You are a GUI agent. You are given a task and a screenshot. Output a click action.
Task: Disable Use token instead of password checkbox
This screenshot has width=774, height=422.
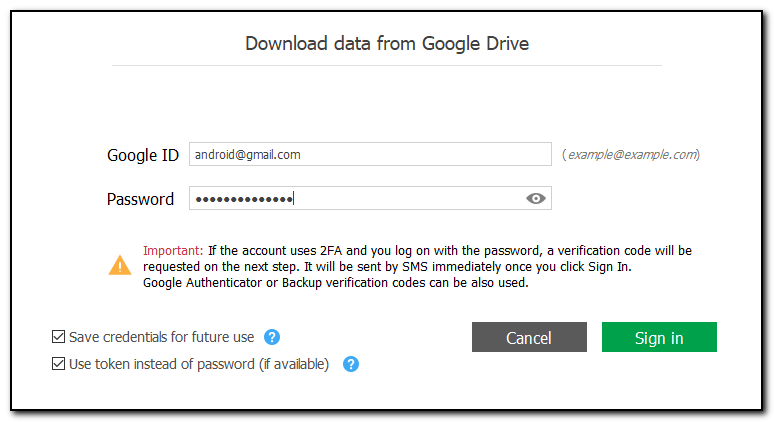click(x=59, y=364)
